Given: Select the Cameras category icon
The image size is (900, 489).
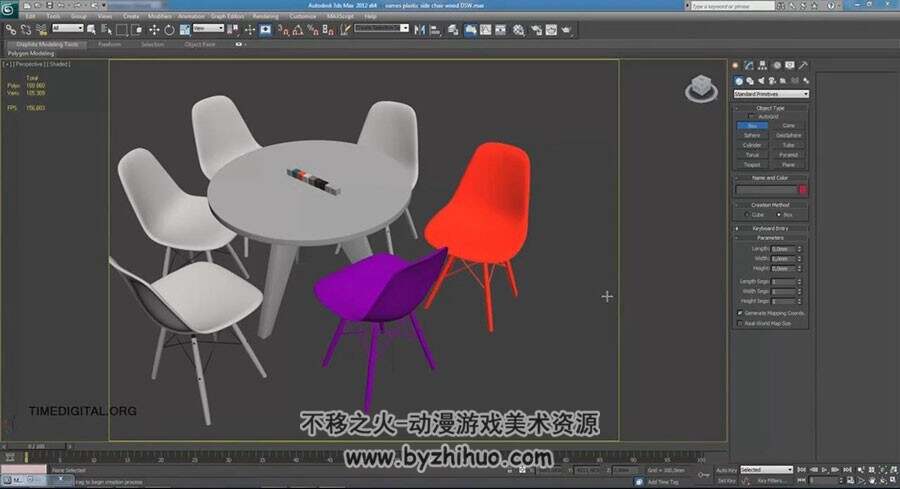Looking at the screenshot, I should tap(773, 81).
